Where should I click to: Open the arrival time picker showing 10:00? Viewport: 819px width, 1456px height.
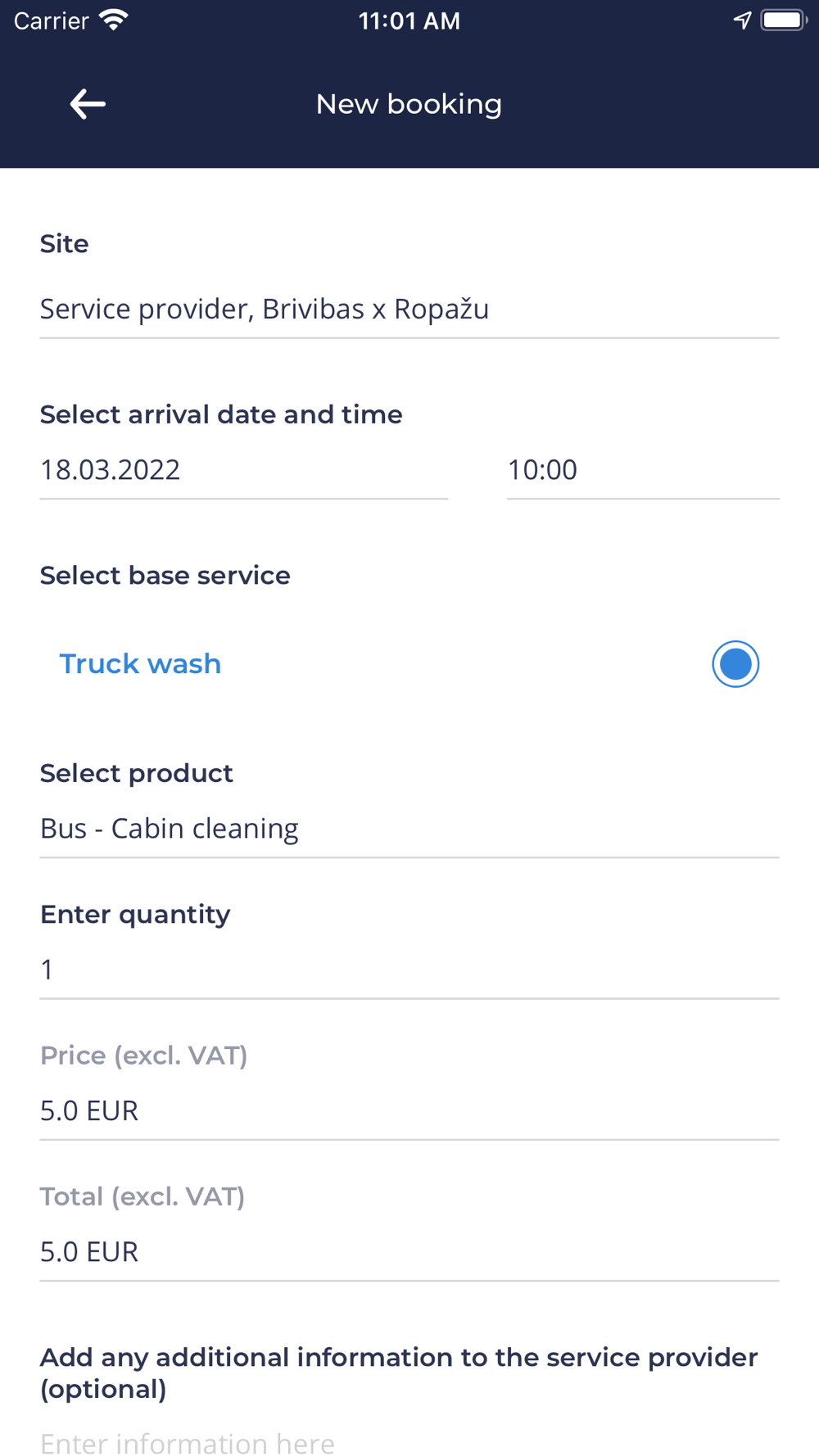click(642, 470)
